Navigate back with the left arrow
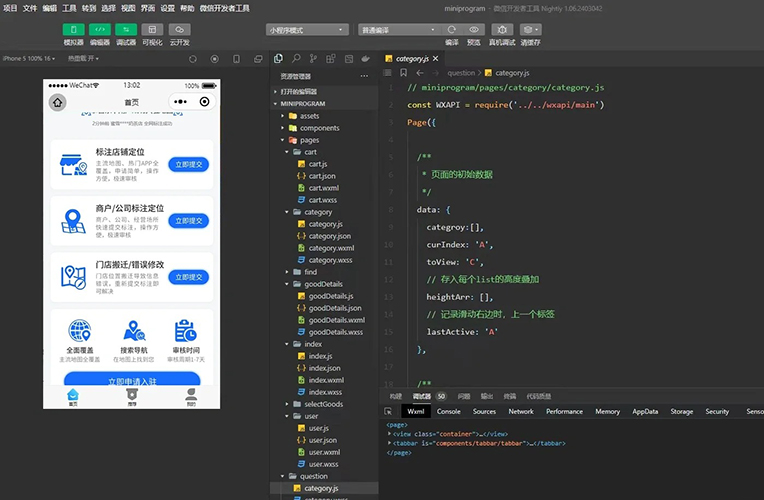This screenshot has height=500, width=764. (420, 73)
